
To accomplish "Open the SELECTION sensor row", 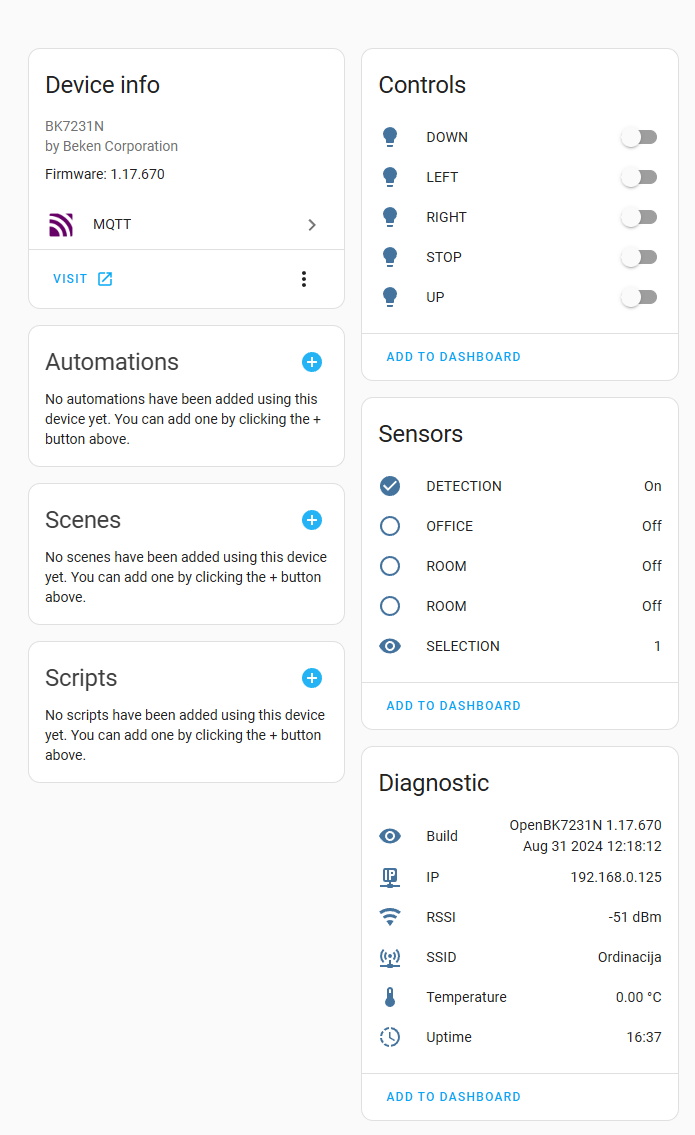I will 520,646.
